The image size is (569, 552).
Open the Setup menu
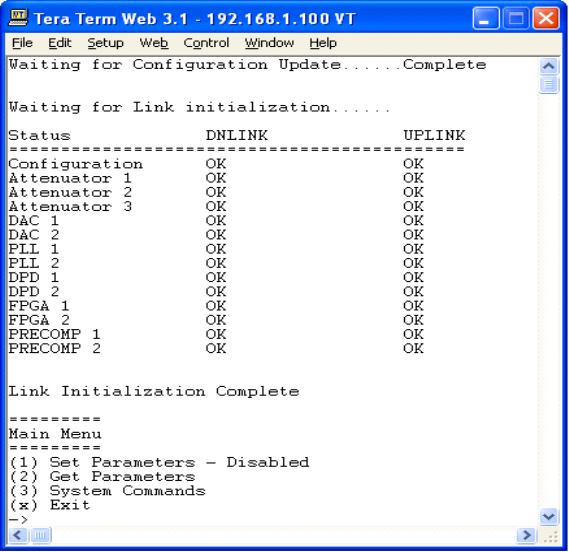[106, 43]
